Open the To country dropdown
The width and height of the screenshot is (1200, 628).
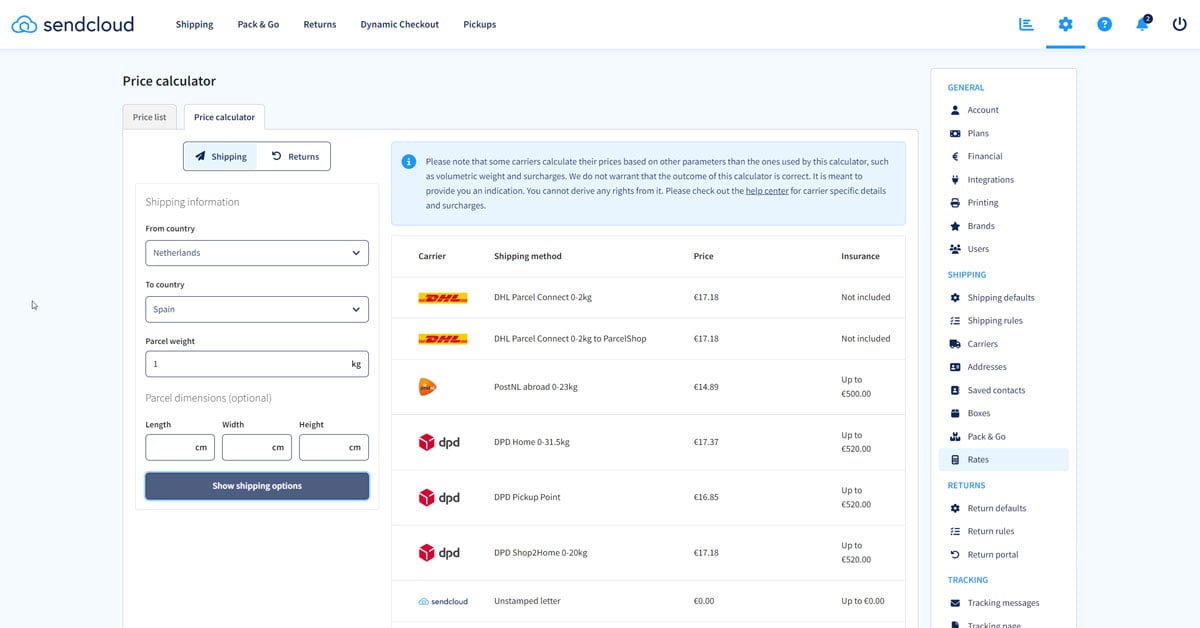(257, 309)
